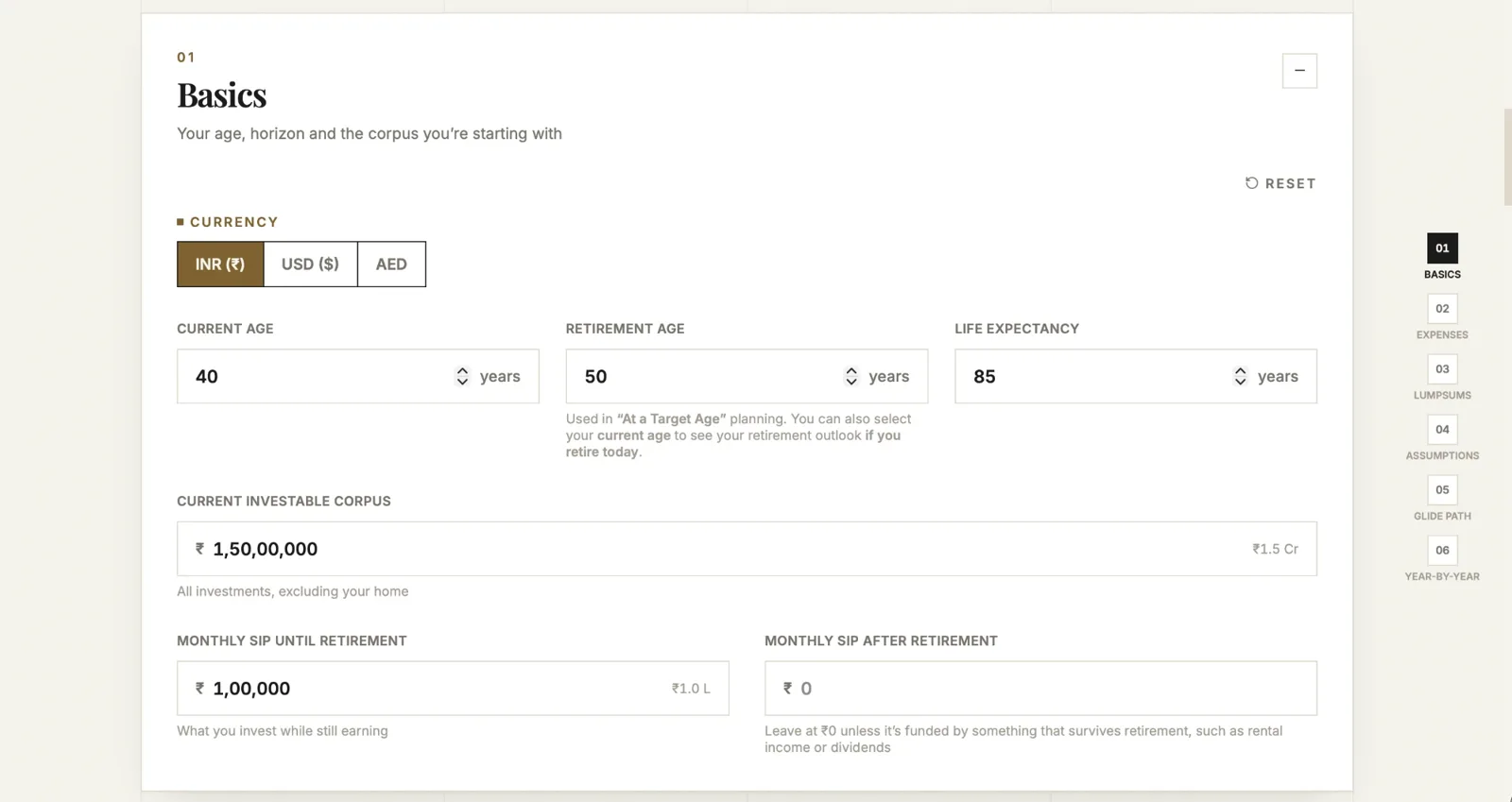Click the Current Investable Corpus field
Screen dimensions: 1512x802
click(x=747, y=549)
